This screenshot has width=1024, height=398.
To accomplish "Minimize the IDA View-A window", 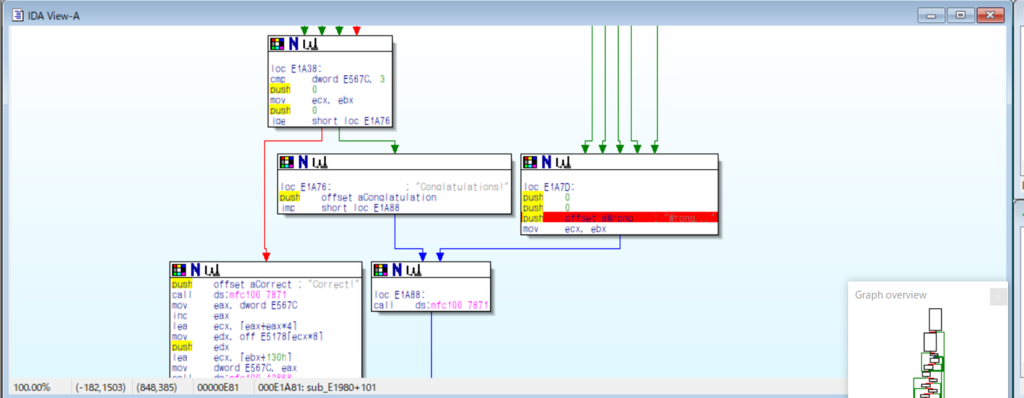I will pyautogui.click(x=930, y=15).
